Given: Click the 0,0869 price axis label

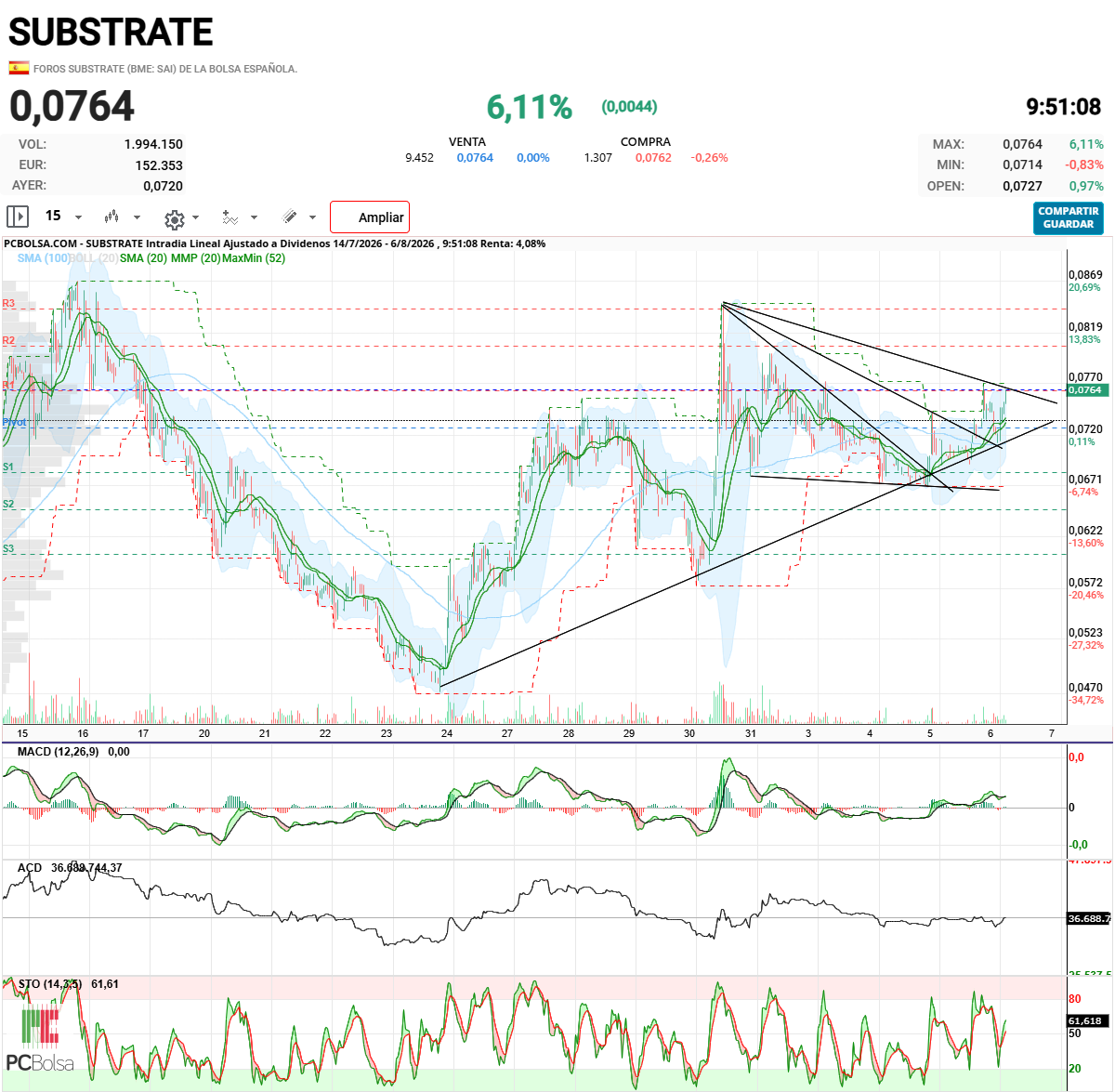Looking at the screenshot, I should click(1085, 275).
